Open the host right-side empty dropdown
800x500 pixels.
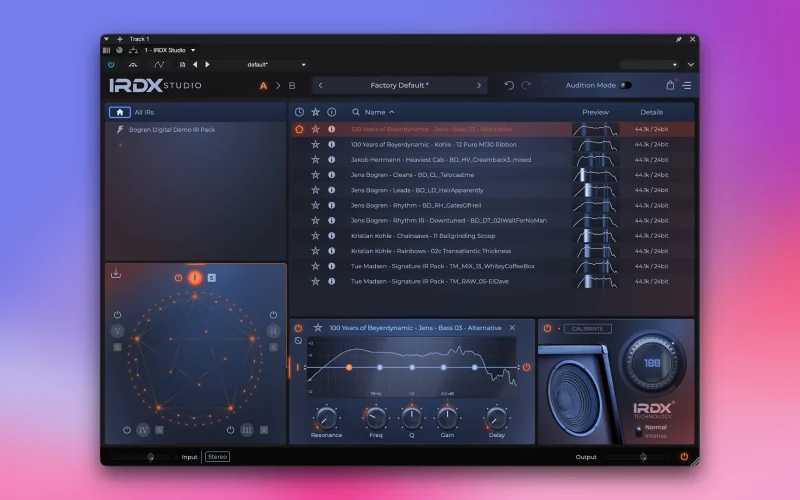click(649, 65)
